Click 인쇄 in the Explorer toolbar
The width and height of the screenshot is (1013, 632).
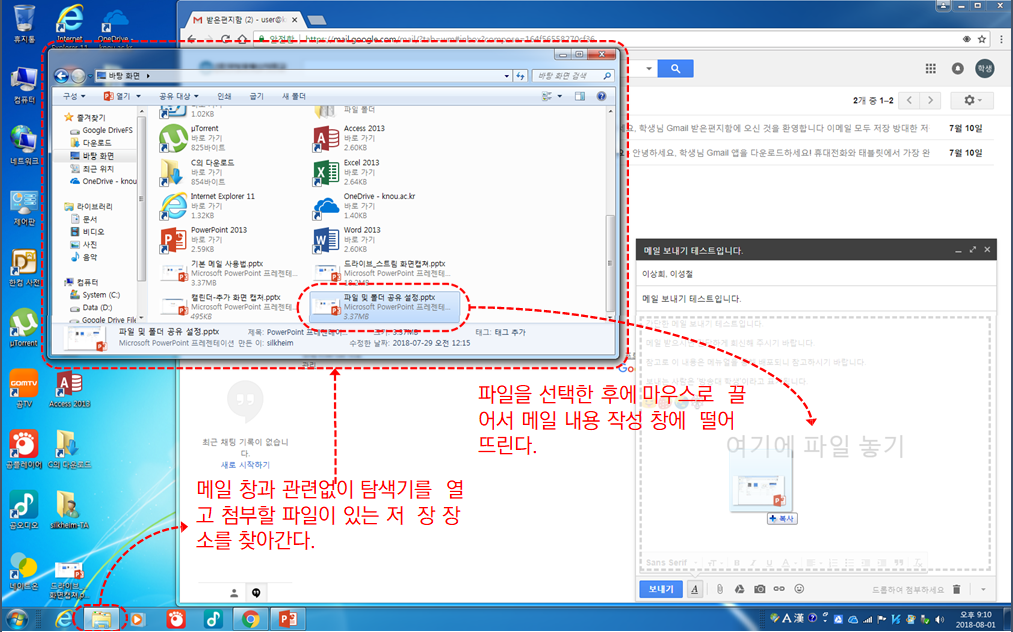[224, 96]
